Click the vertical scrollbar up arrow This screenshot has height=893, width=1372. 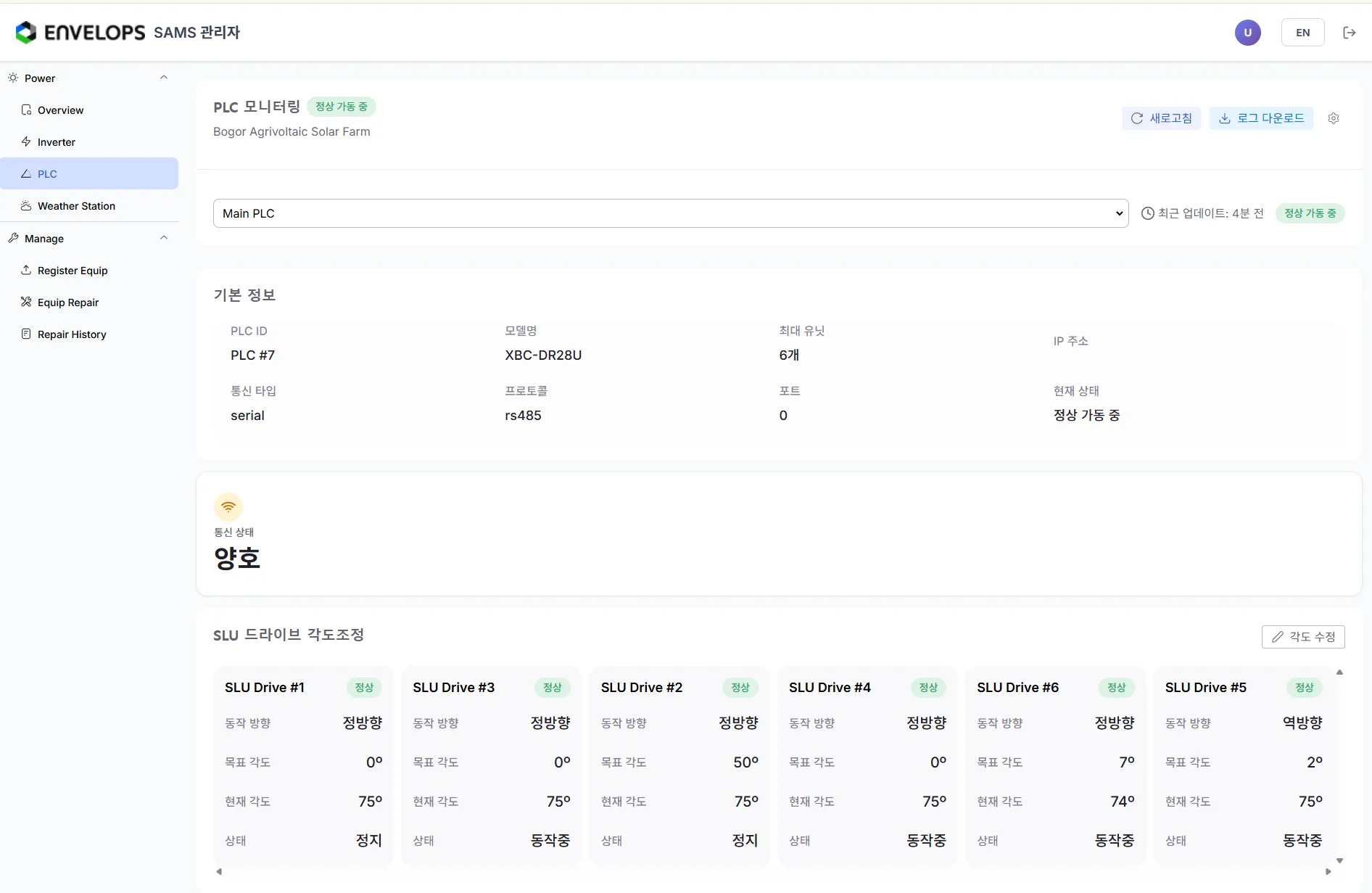pos(1339,672)
